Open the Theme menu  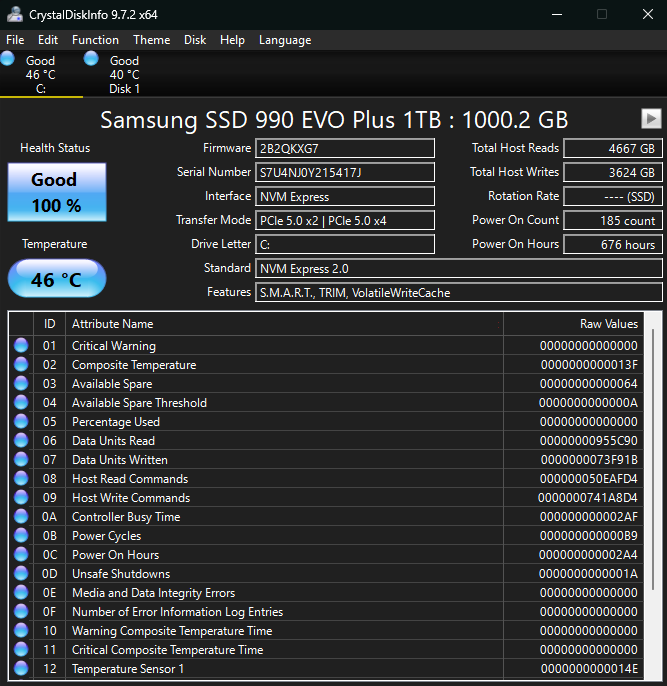(x=151, y=40)
